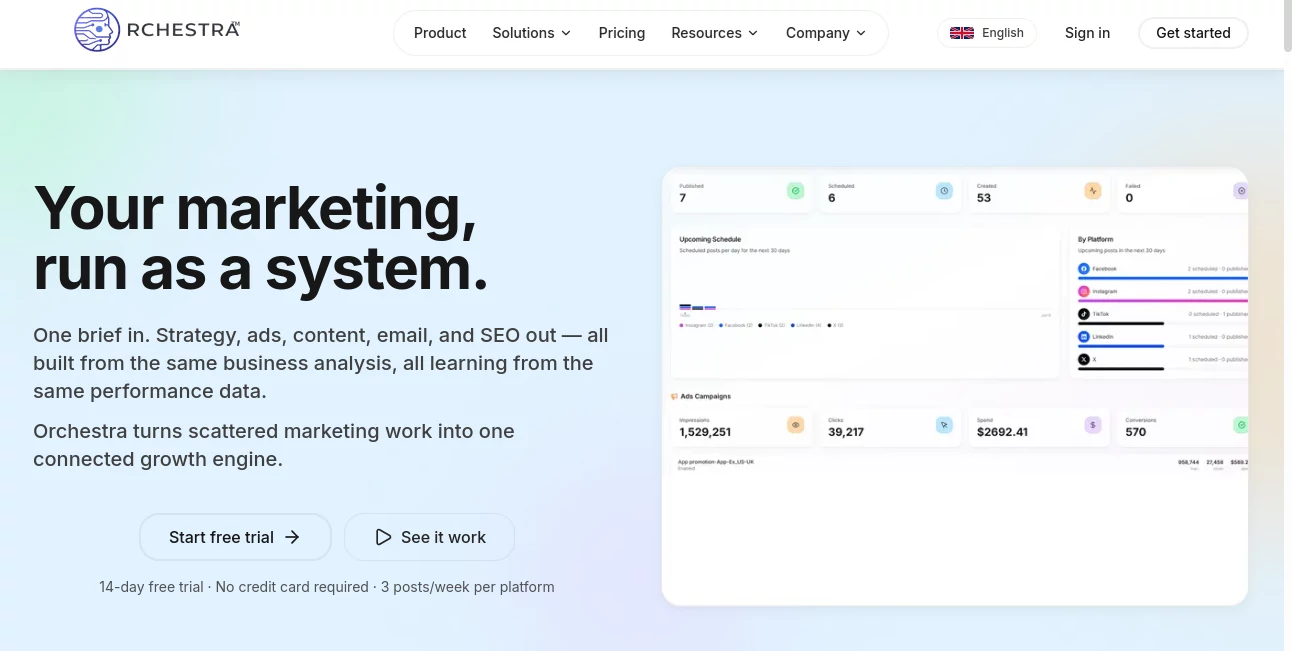Click the arrow icon in Start free trial
The width and height of the screenshot is (1292, 651).
coord(292,537)
